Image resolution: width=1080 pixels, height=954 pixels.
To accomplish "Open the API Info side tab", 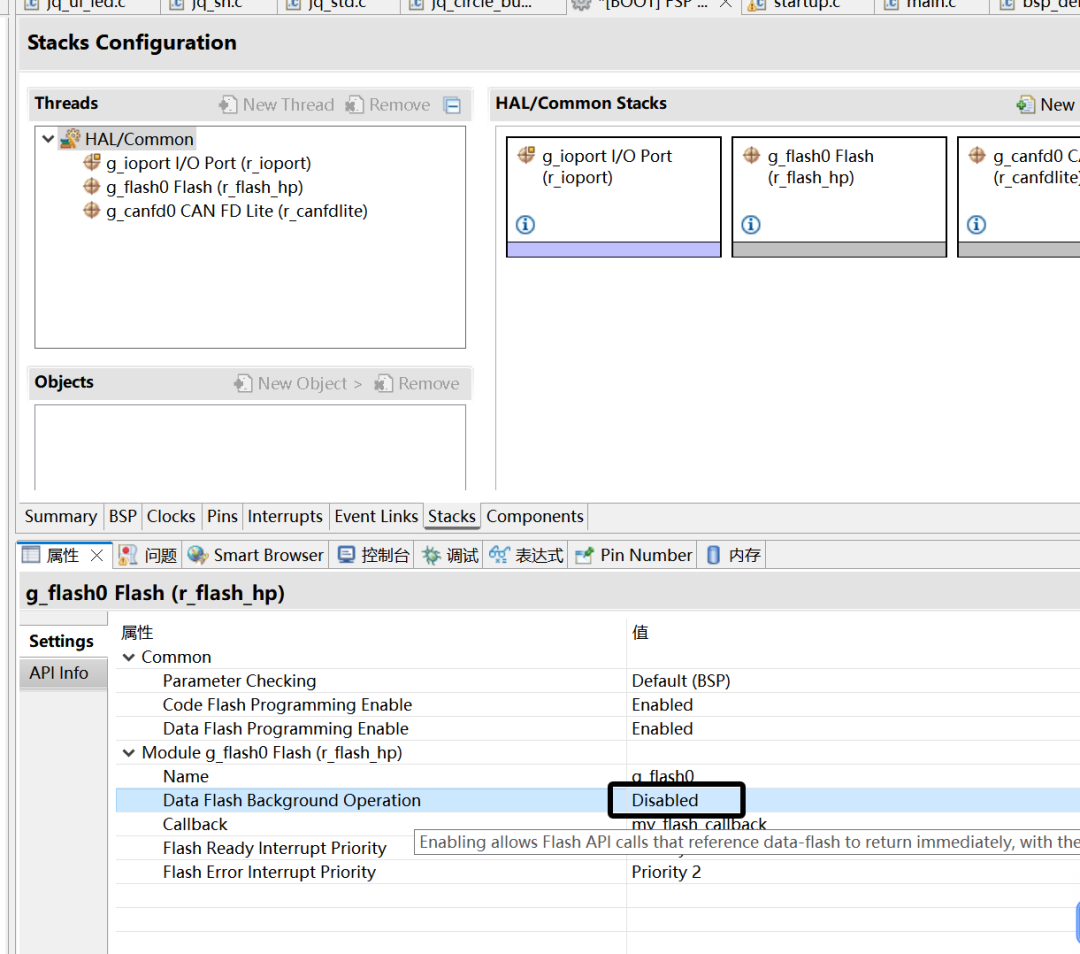I will pos(59,673).
